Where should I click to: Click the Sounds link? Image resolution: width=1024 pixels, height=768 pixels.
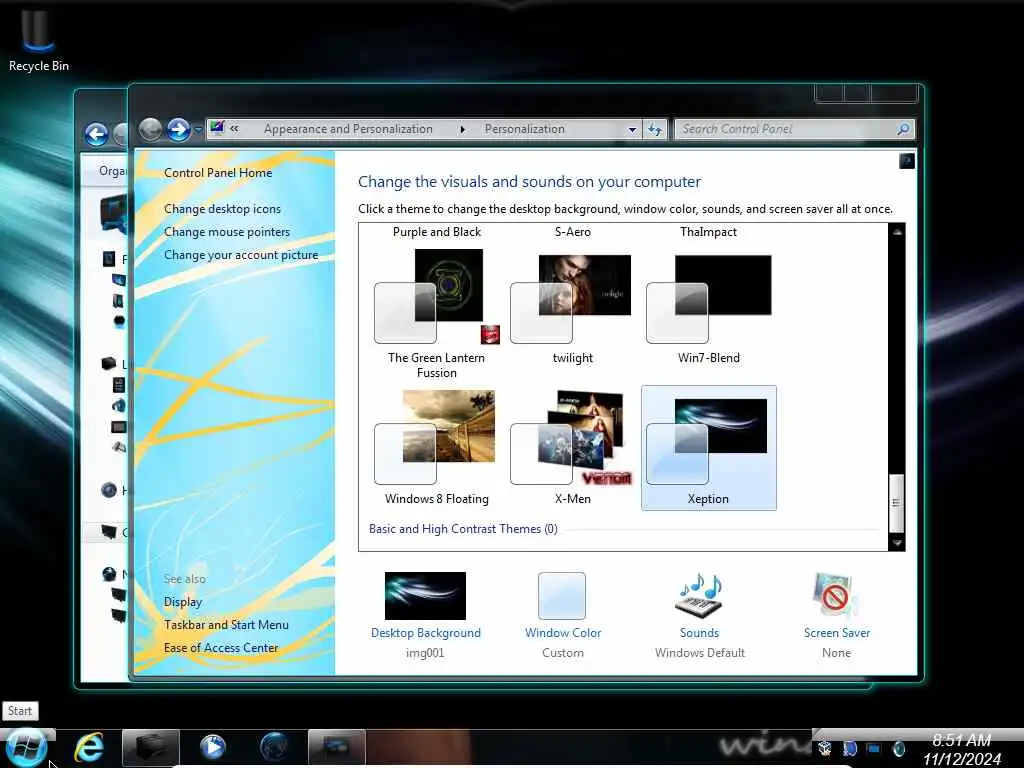(699, 633)
